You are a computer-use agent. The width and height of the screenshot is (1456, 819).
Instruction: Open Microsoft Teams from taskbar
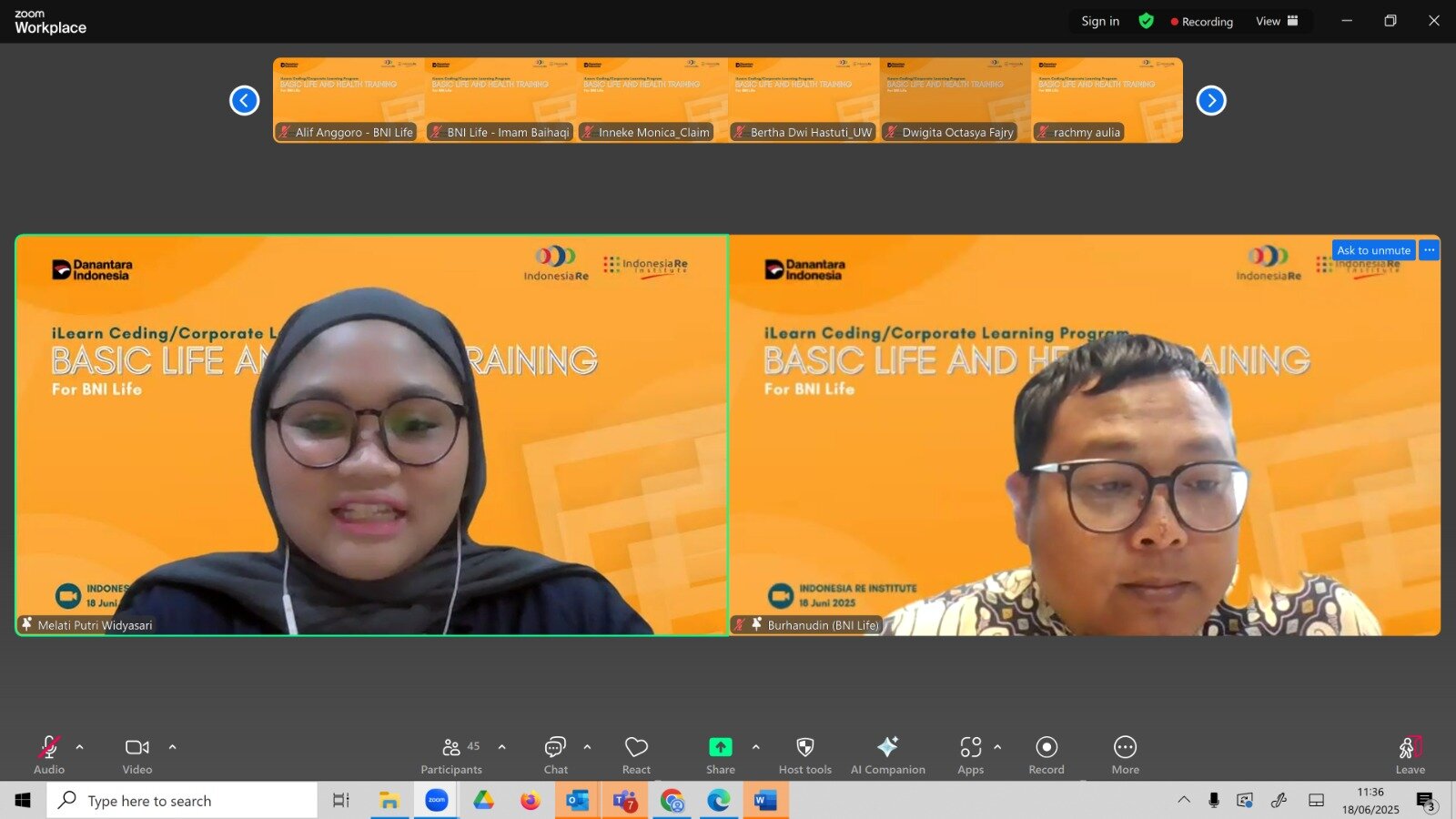point(625,801)
